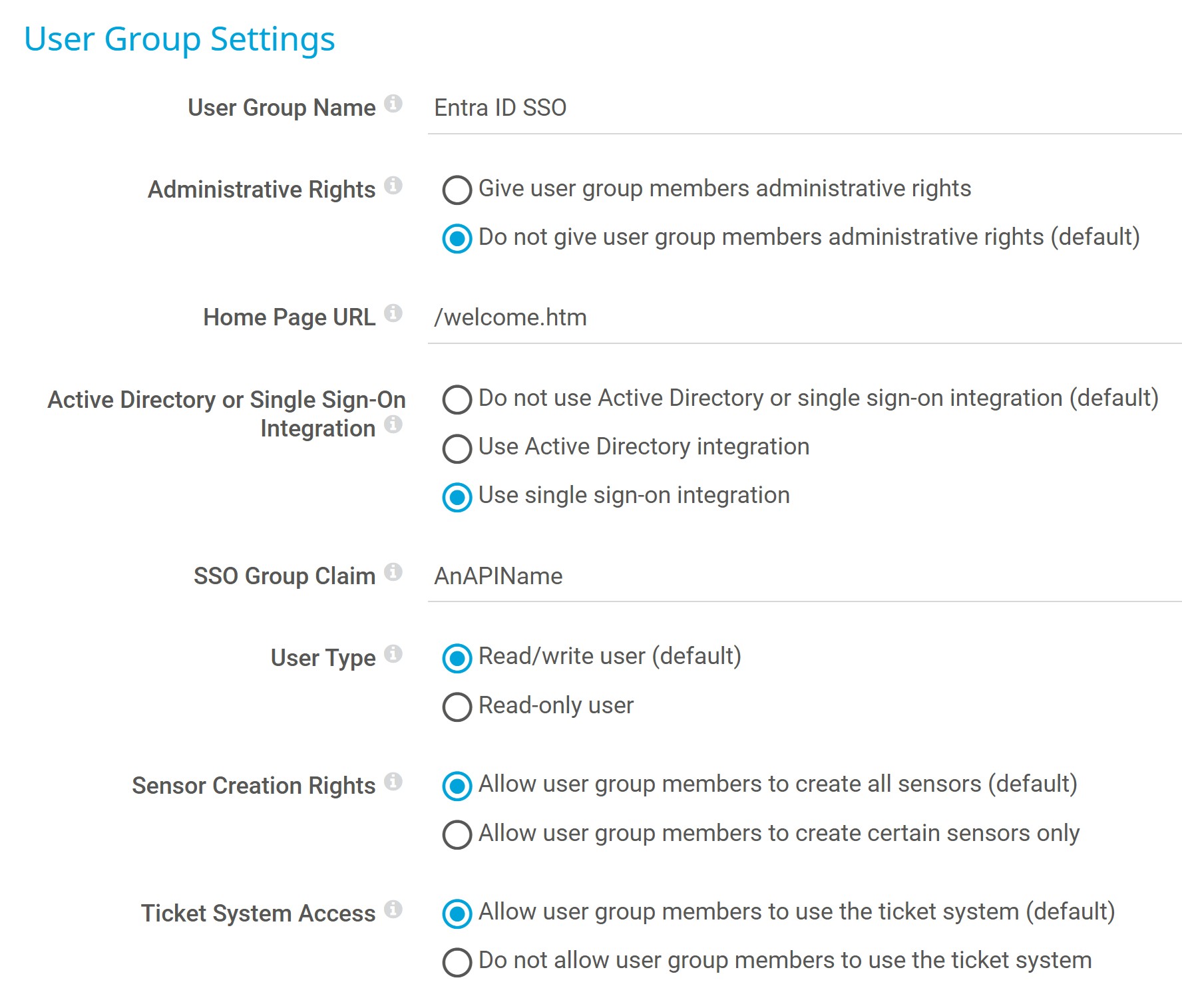Screen dimensions: 1182x1008
Task: Focus the Home Page URL input field
Action: click(x=805, y=318)
